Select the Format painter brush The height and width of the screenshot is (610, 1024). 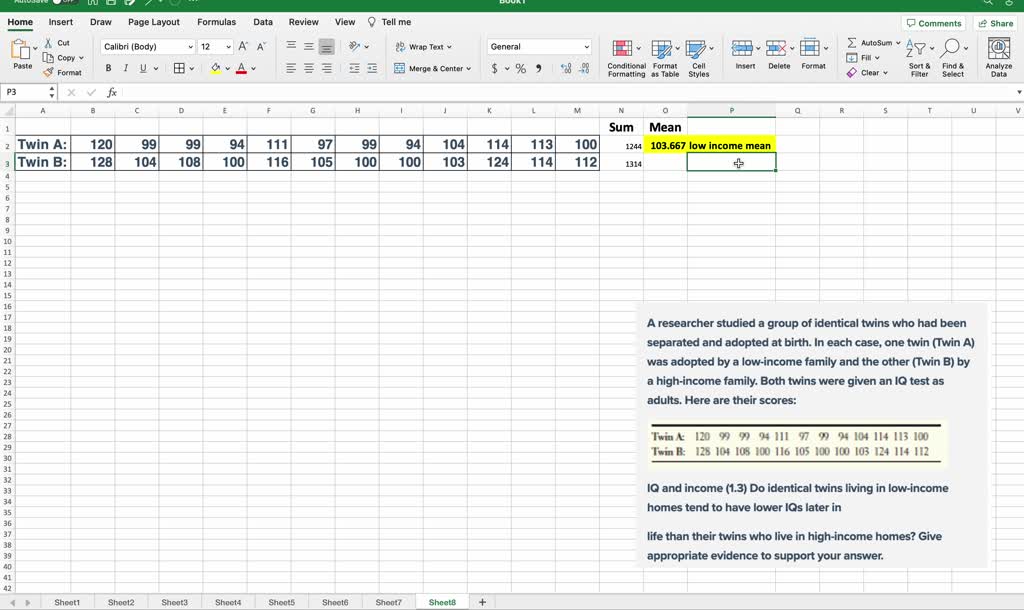(x=50, y=73)
